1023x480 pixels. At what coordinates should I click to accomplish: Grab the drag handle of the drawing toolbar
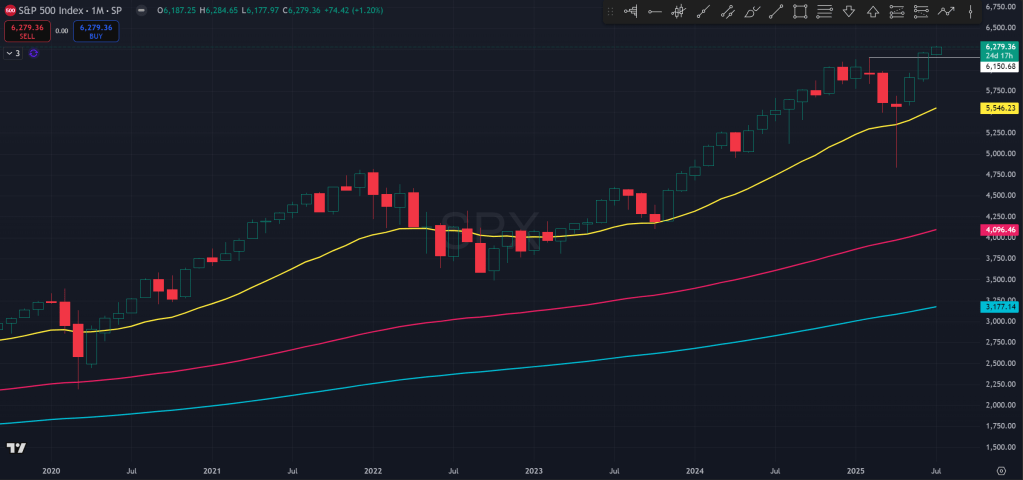(612, 12)
